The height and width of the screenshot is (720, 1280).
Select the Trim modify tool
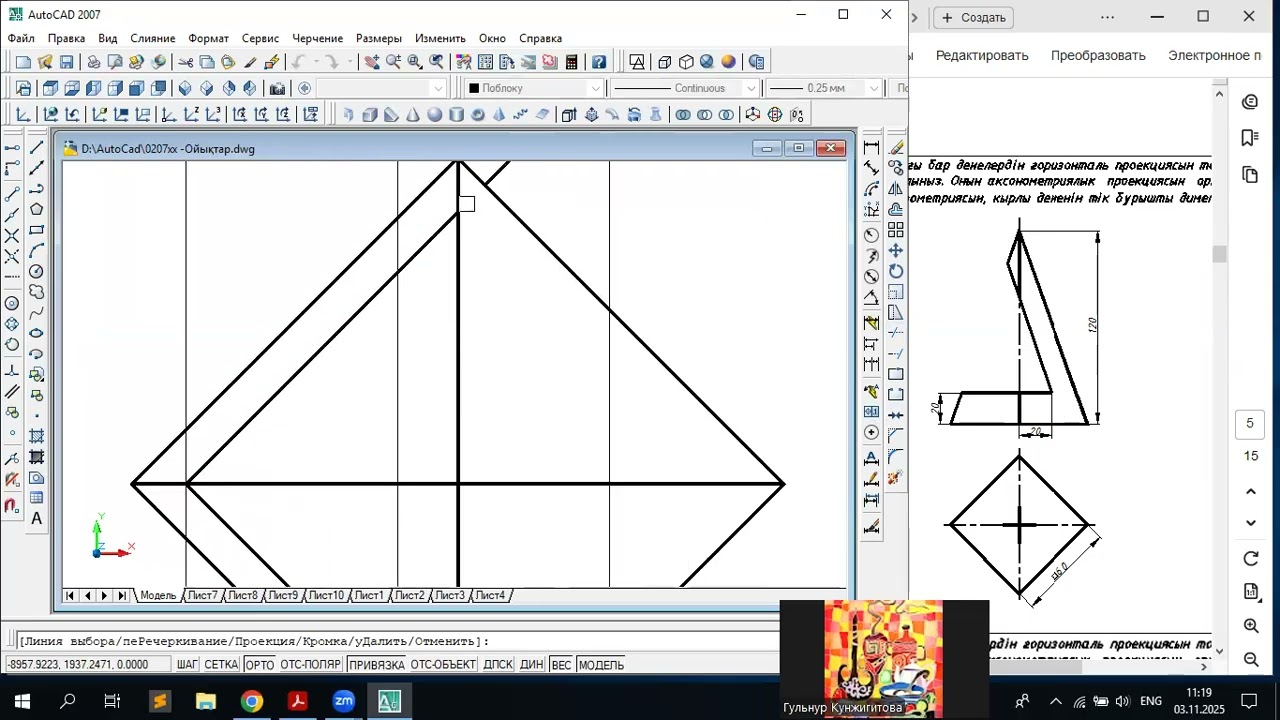point(895,333)
